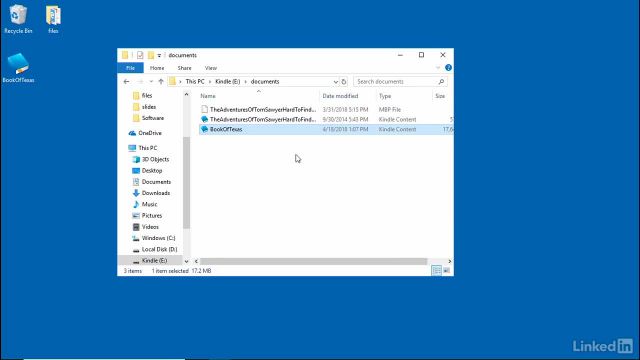Image resolution: width=640 pixels, height=360 pixels.
Task: Open the Recycle Bin desktop icon
Action: coord(18,19)
